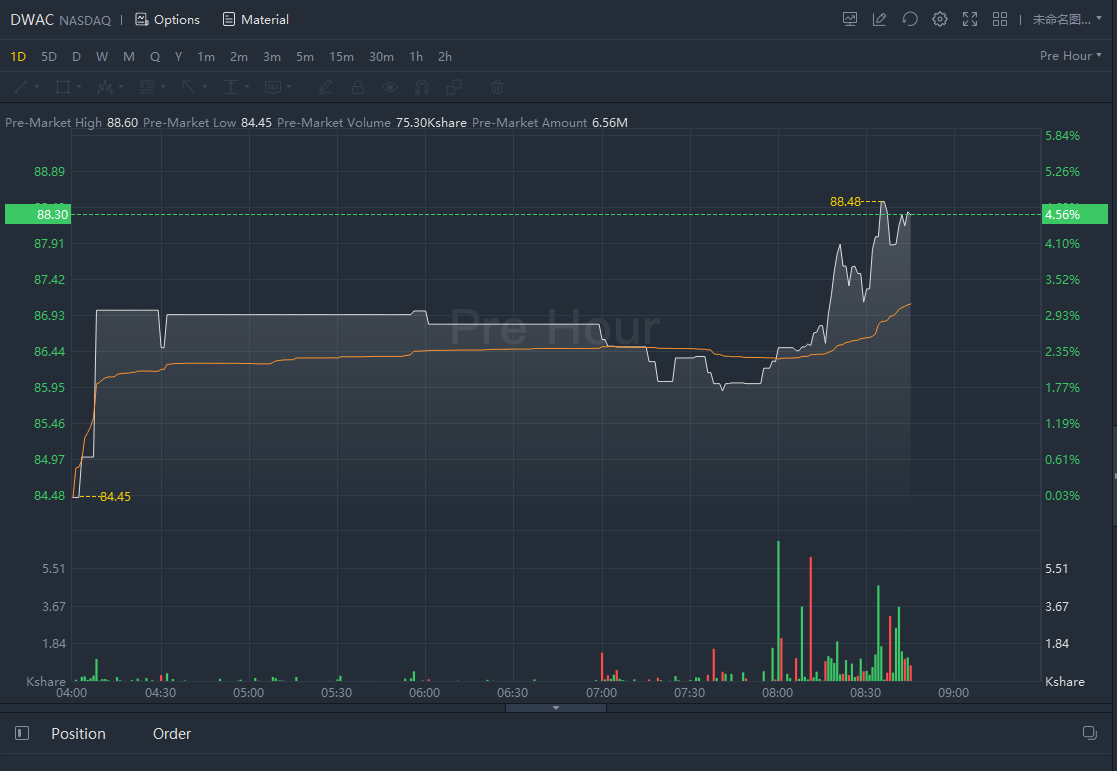The width and height of the screenshot is (1117, 771).
Task: Select the 15m interval
Action: [341, 56]
